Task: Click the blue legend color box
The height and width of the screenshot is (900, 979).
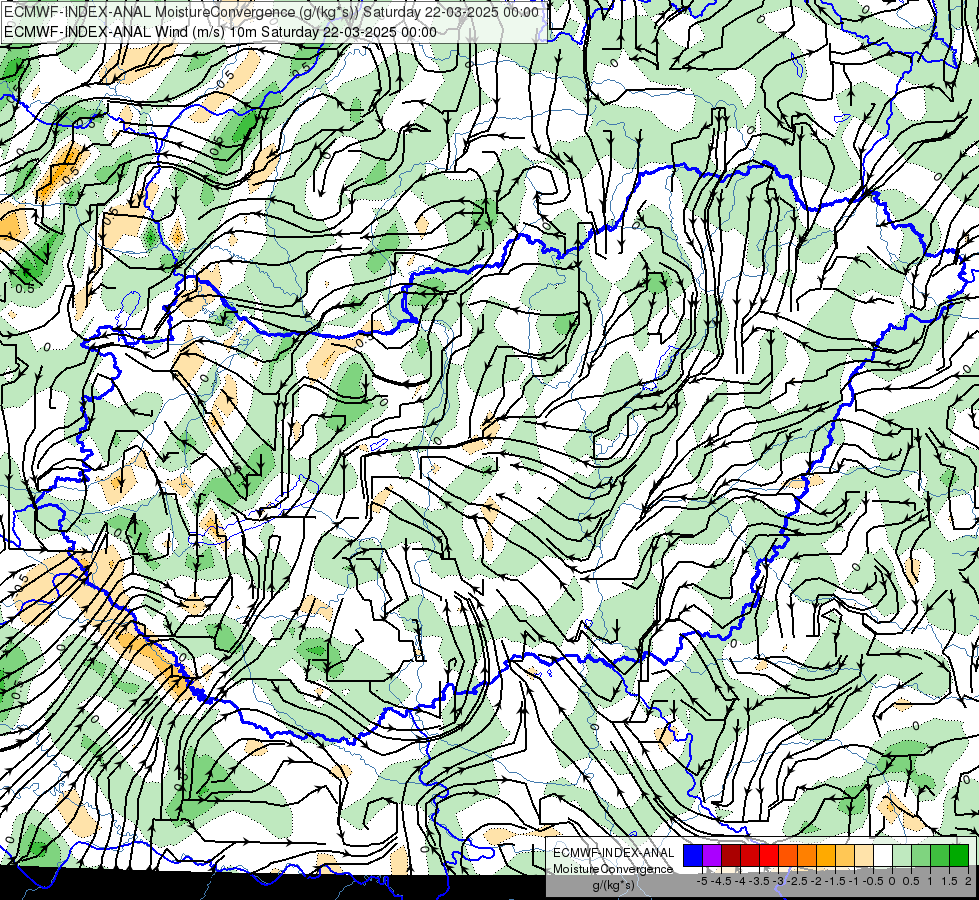Action: point(693,855)
